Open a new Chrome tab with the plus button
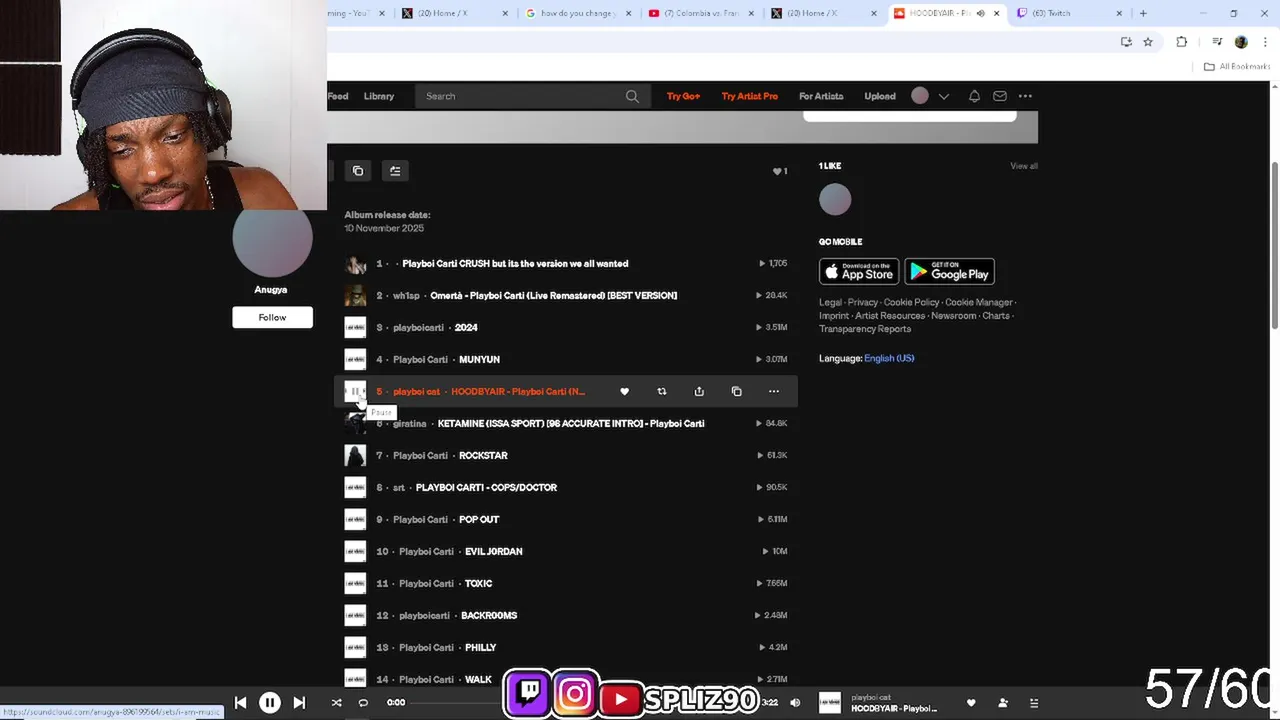Screen dimensions: 1280x720 (x=1143, y=13)
